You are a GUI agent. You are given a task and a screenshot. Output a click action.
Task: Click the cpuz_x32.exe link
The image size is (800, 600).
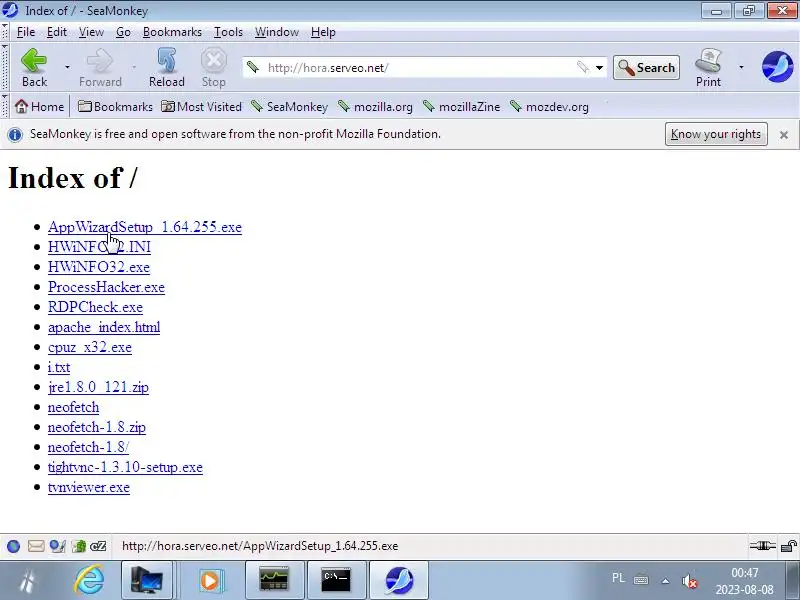(90, 347)
